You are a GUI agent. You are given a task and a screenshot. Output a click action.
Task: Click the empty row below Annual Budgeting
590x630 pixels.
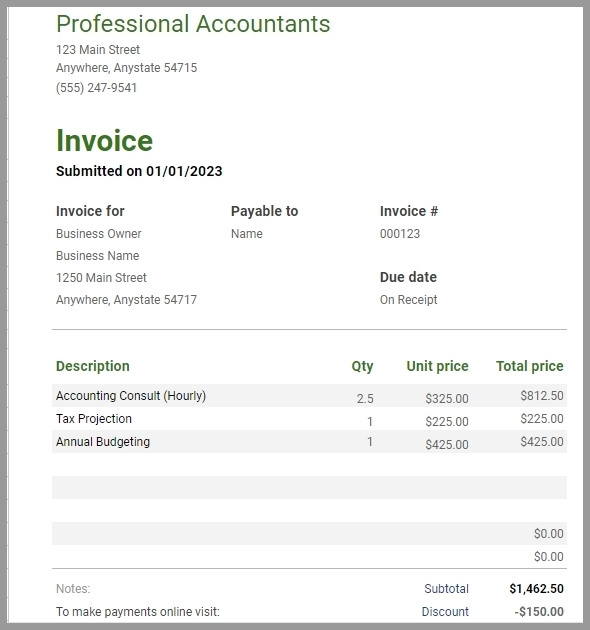[x=309, y=464]
